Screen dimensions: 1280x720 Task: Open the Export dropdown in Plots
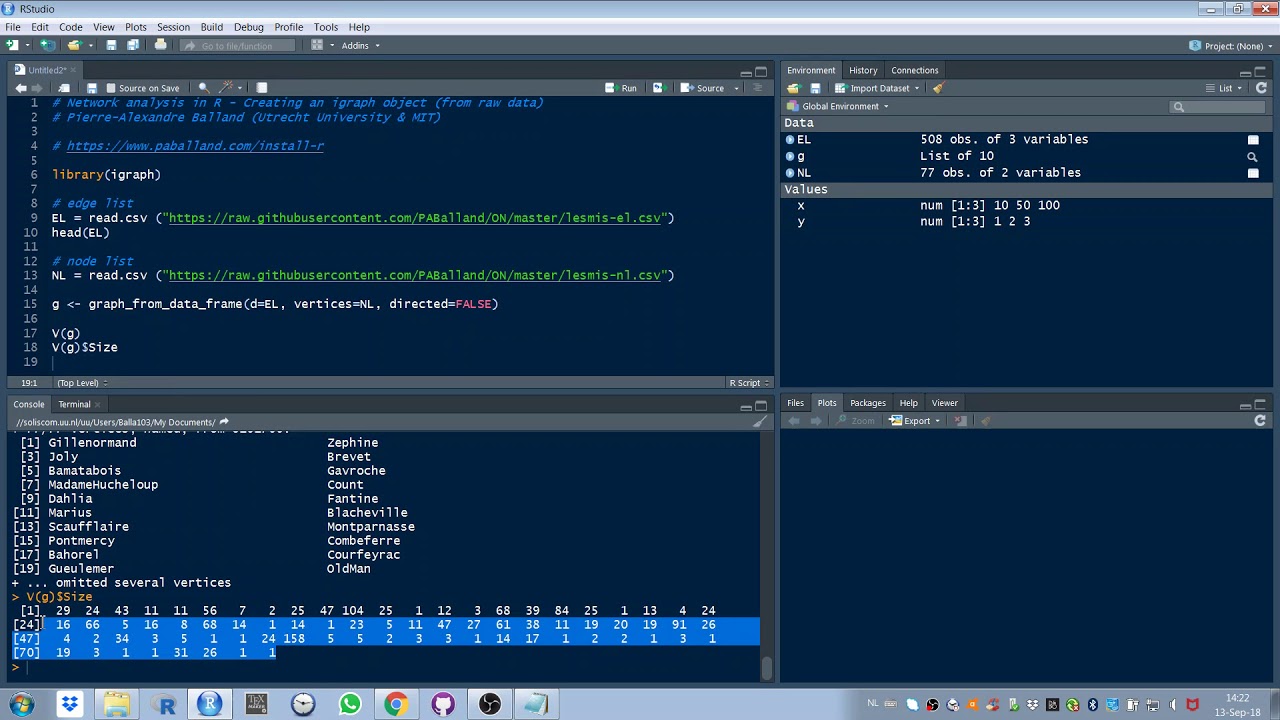[x=916, y=421]
